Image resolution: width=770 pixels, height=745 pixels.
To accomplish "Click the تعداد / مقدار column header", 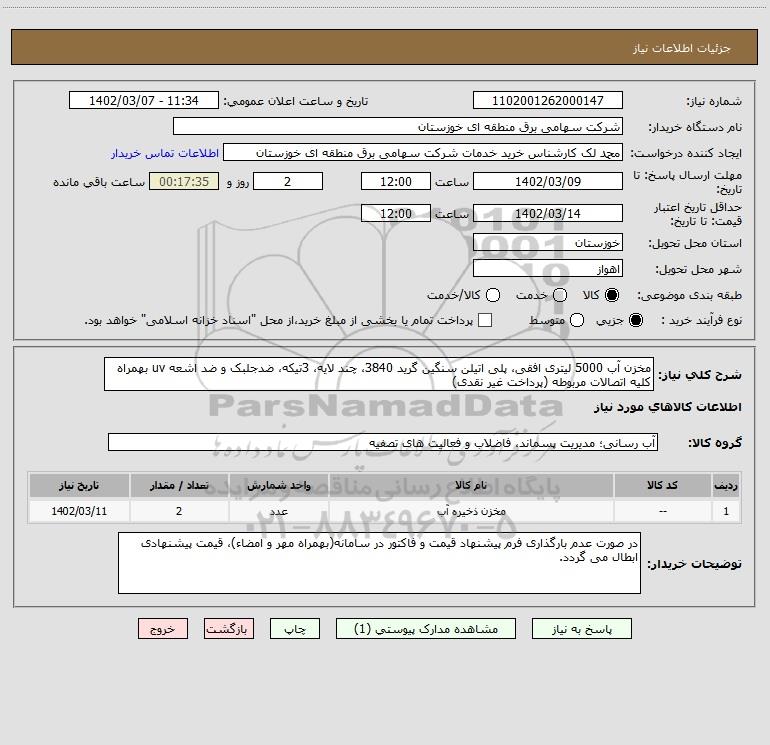I will (179, 485).
